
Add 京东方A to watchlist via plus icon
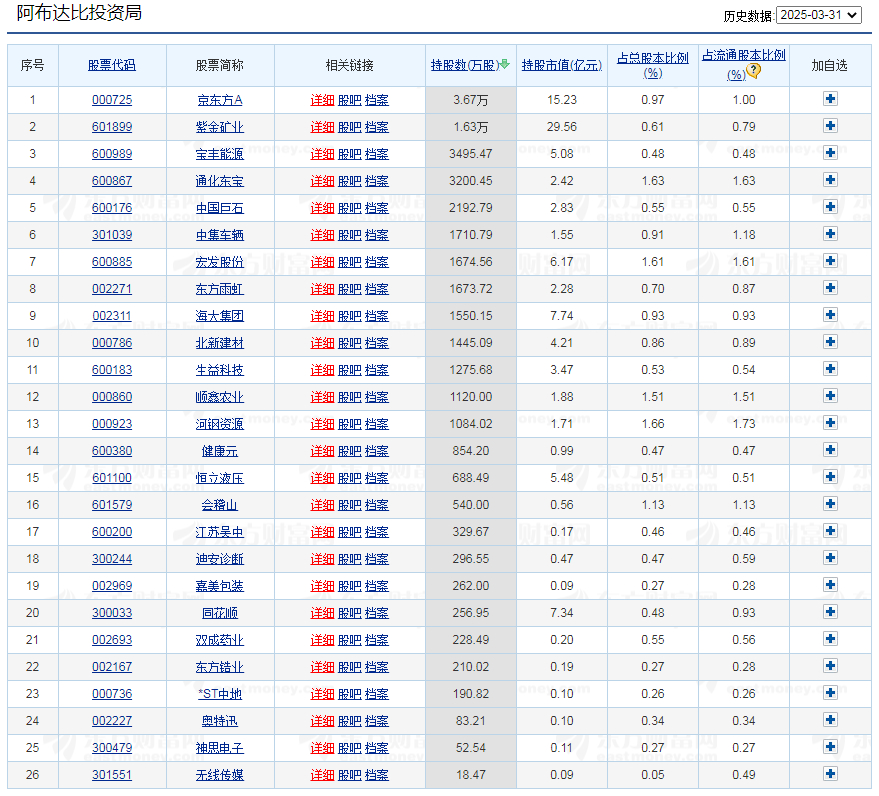click(x=830, y=100)
